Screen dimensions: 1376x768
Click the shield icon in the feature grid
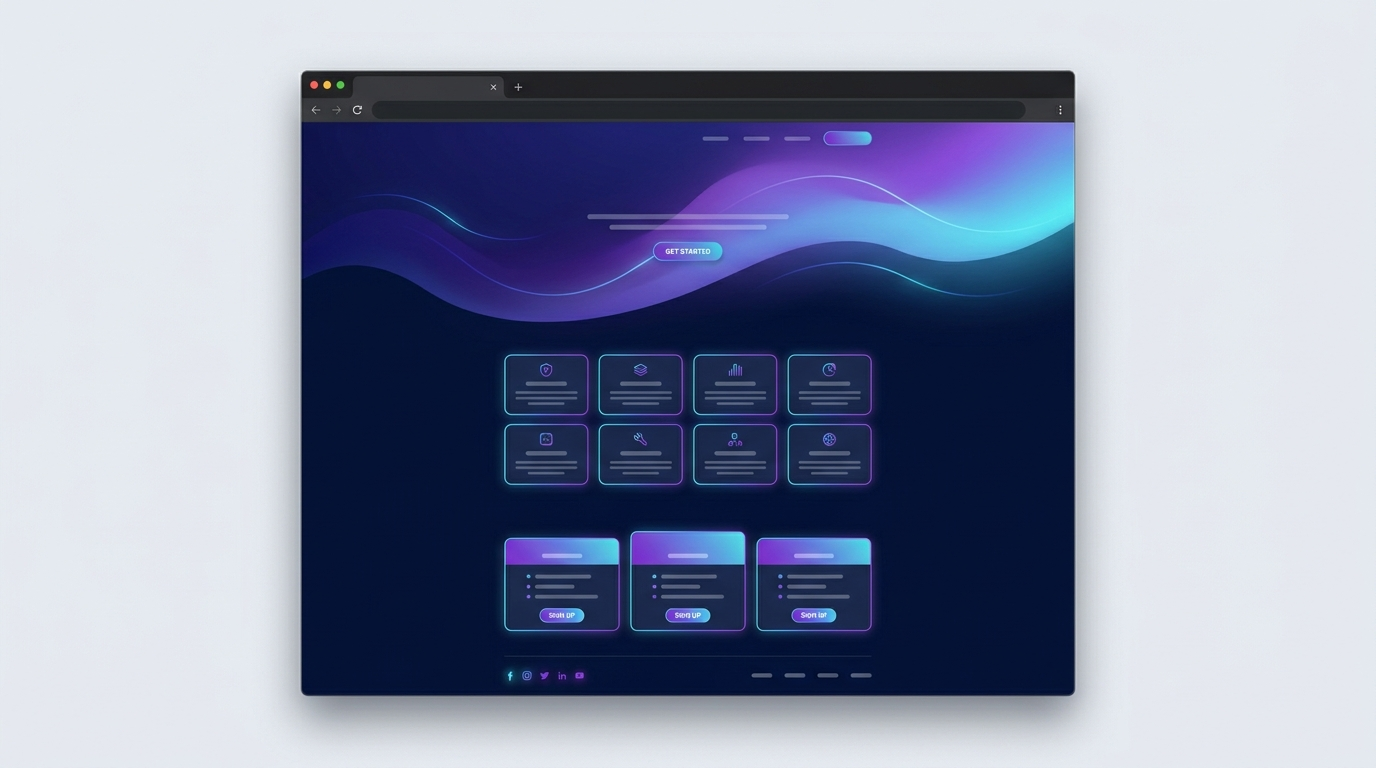click(x=546, y=370)
